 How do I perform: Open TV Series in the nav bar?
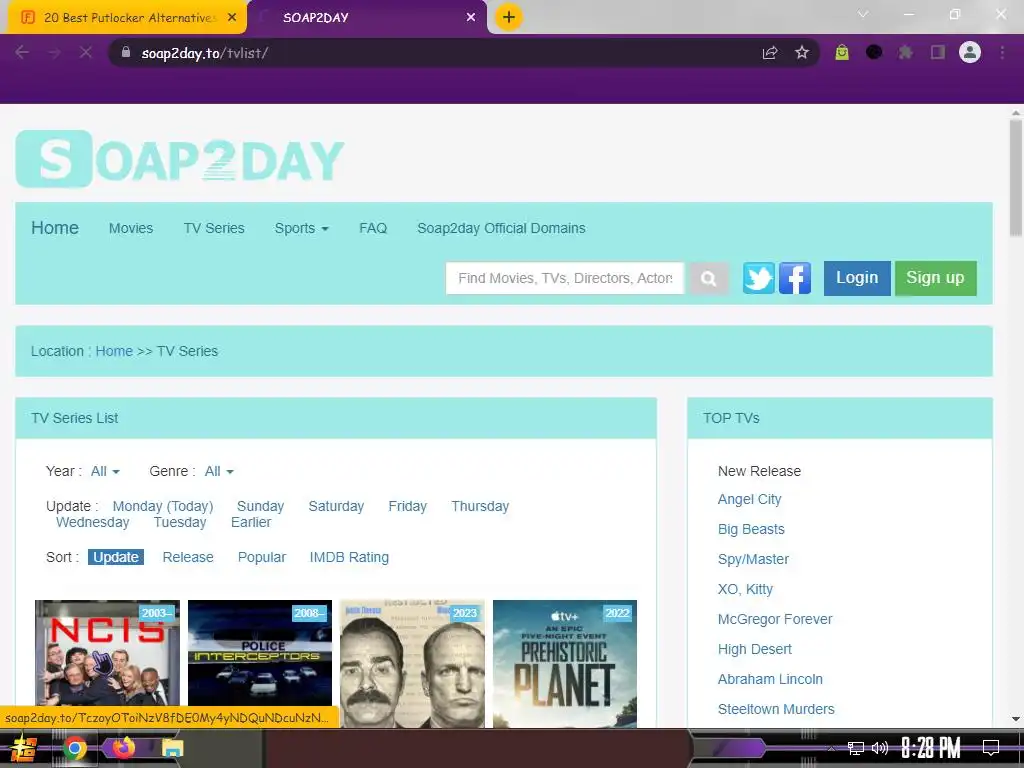coord(214,228)
